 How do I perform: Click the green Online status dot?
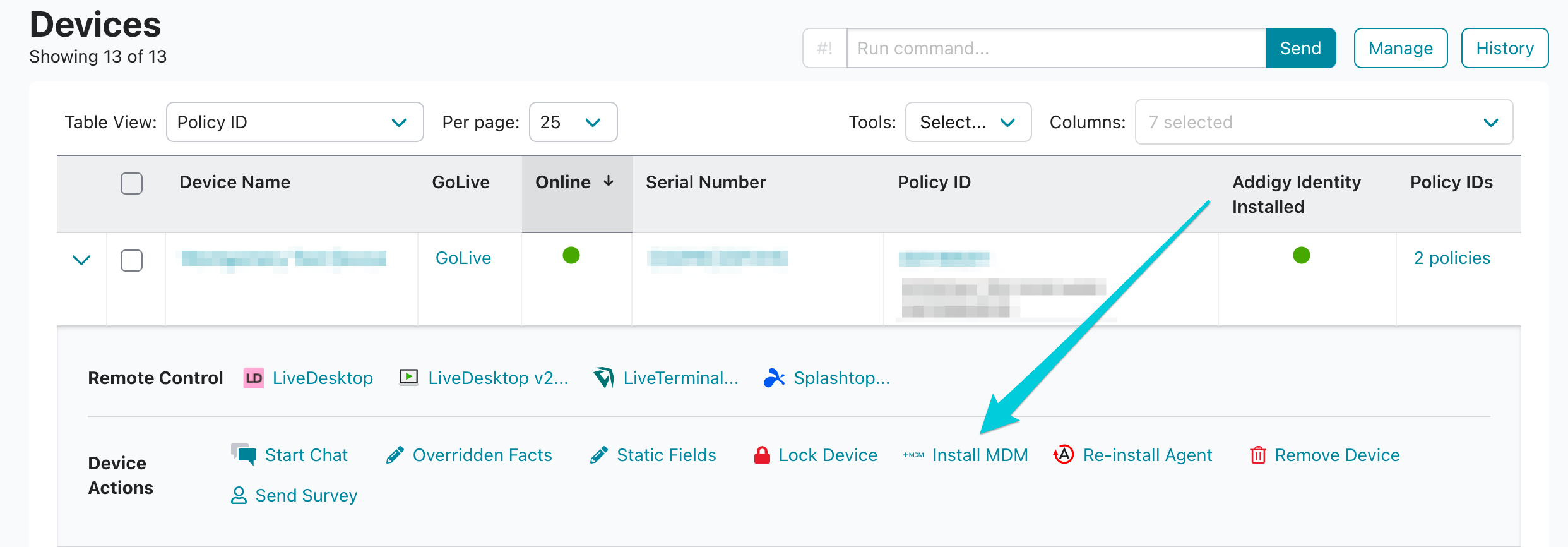click(x=571, y=255)
